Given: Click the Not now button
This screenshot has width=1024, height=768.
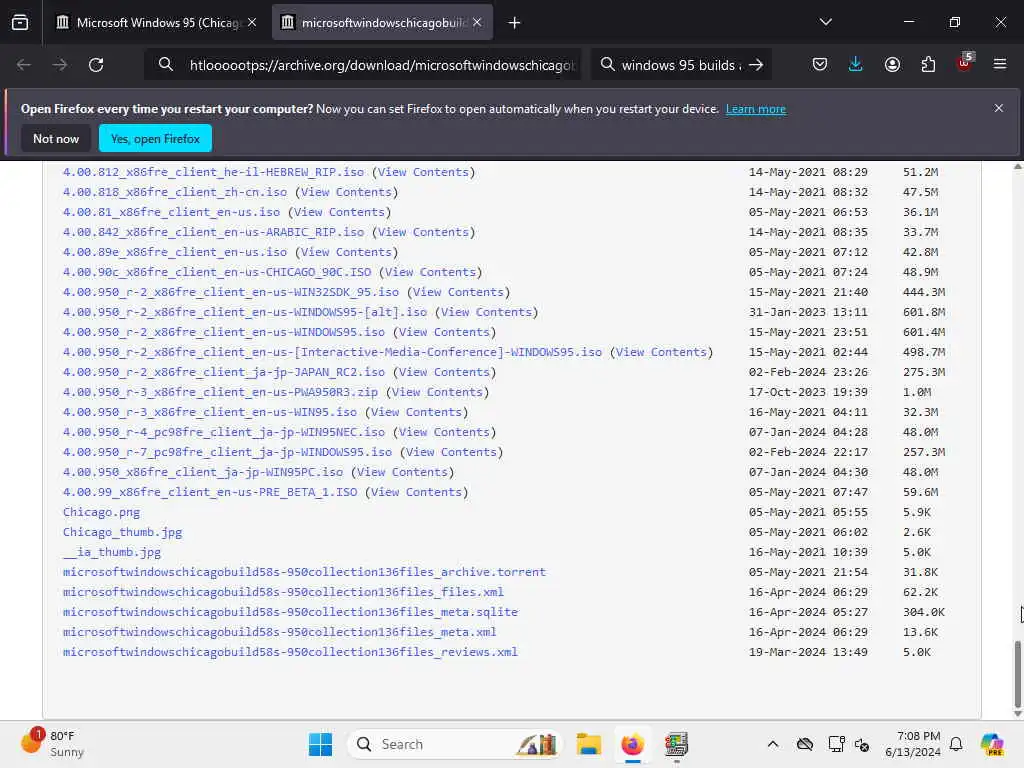Looking at the screenshot, I should (56, 138).
